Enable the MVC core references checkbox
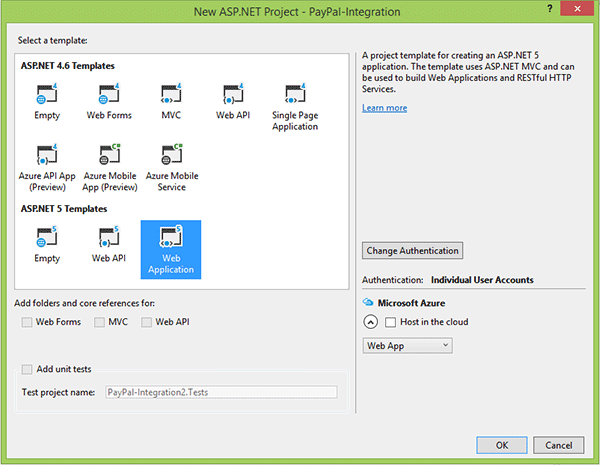The width and height of the screenshot is (600, 465). coord(99,322)
